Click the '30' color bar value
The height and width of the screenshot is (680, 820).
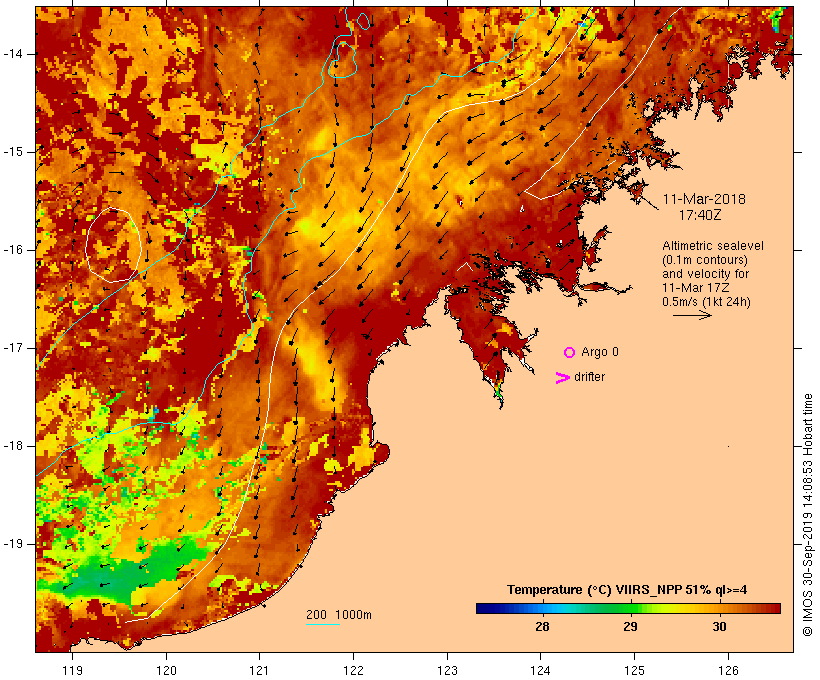pos(719,626)
